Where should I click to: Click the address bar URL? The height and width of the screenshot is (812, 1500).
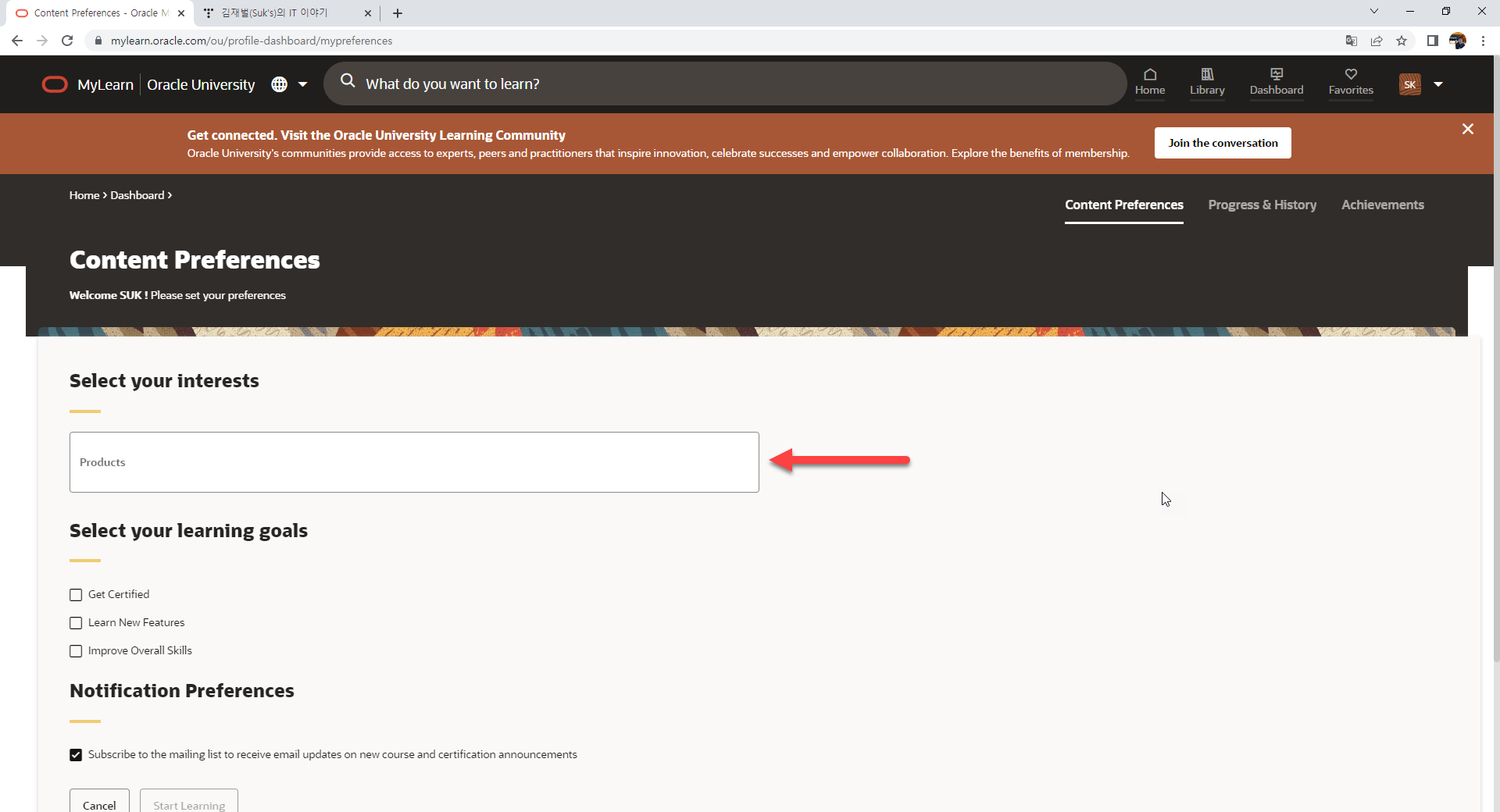pos(252,41)
